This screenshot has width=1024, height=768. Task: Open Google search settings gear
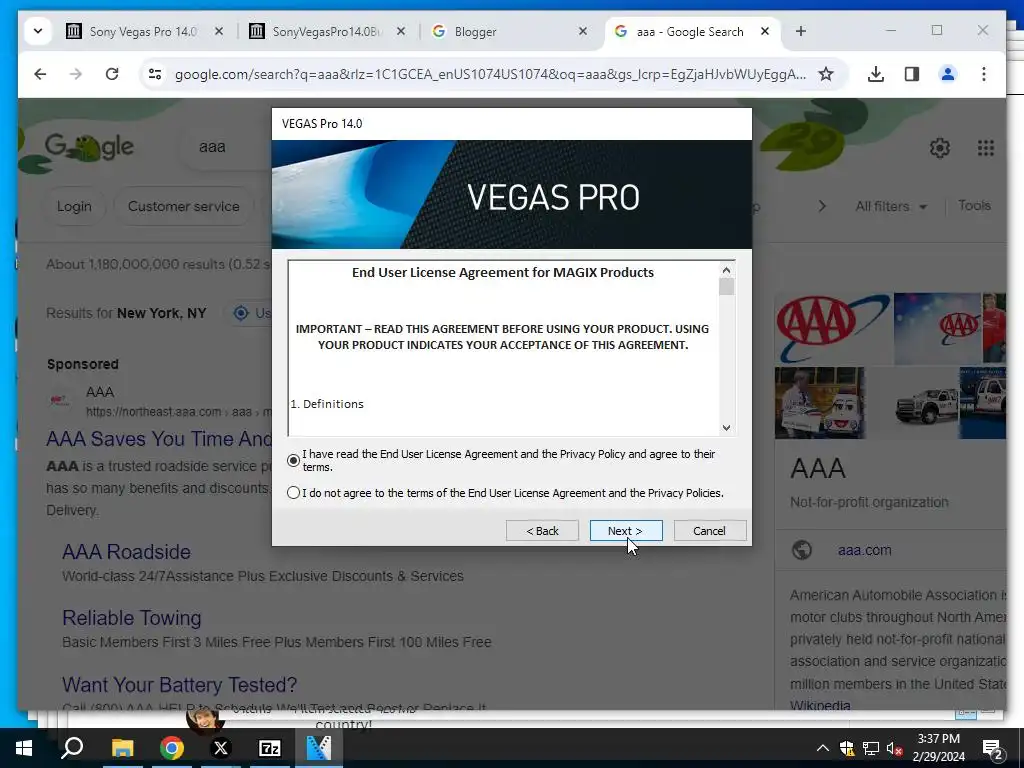tap(940, 148)
